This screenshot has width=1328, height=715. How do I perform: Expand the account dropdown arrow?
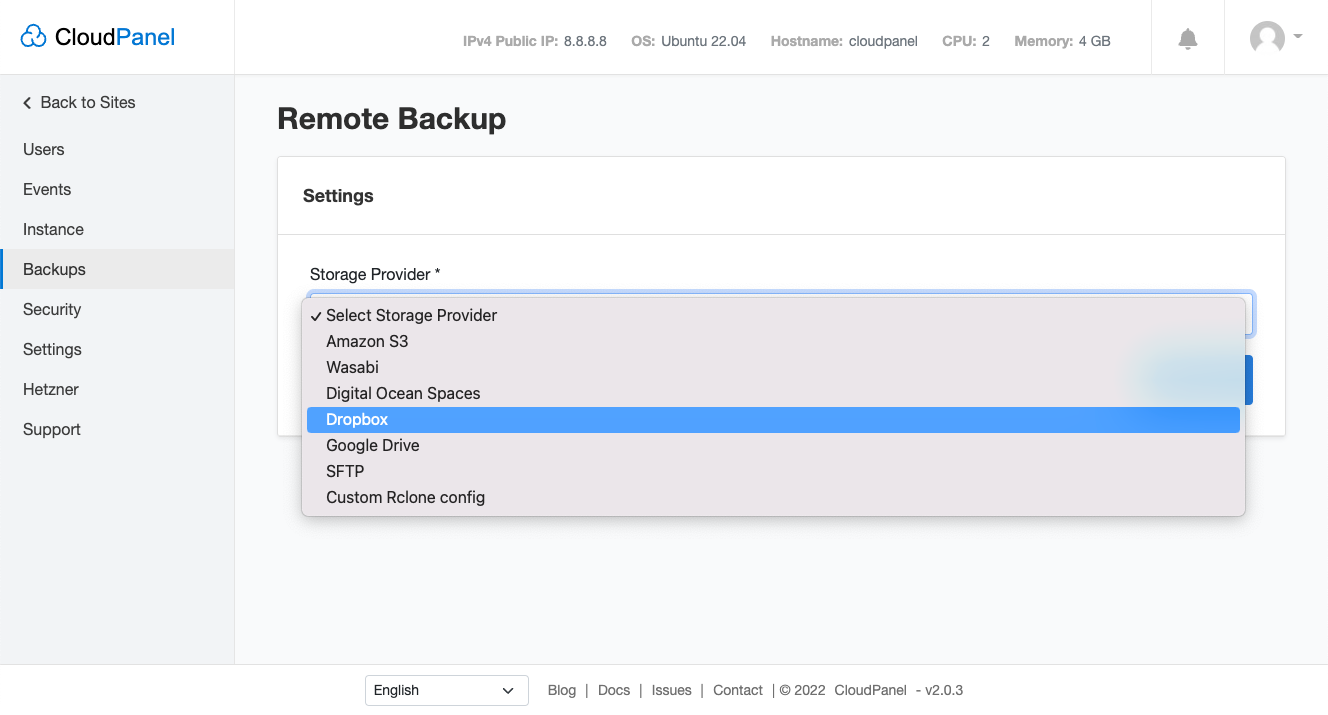point(1298,36)
